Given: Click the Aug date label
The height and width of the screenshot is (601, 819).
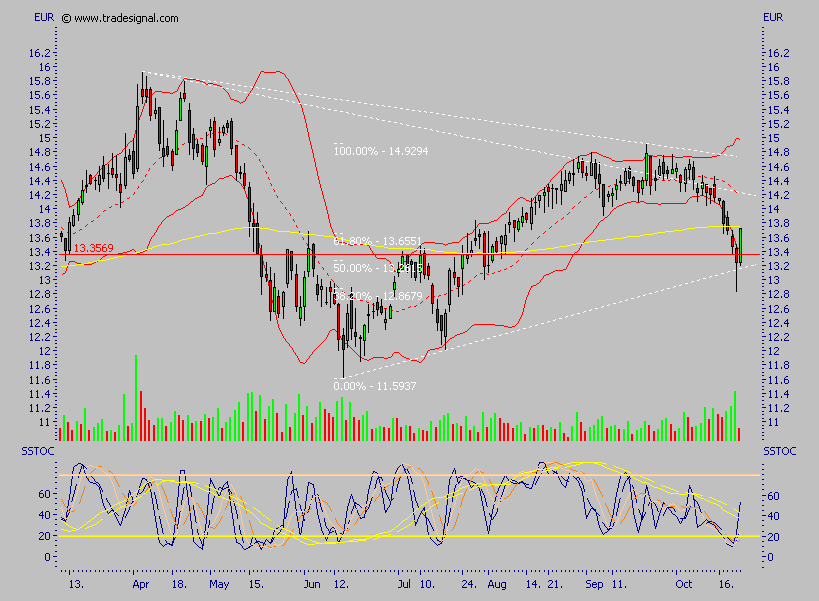Looking at the screenshot, I should point(497,584).
